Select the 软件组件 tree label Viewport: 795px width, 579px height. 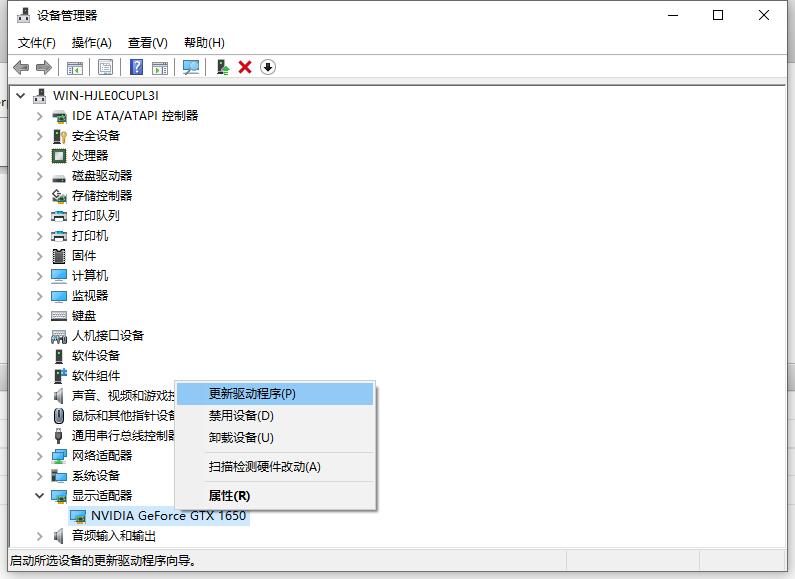(x=96, y=376)
